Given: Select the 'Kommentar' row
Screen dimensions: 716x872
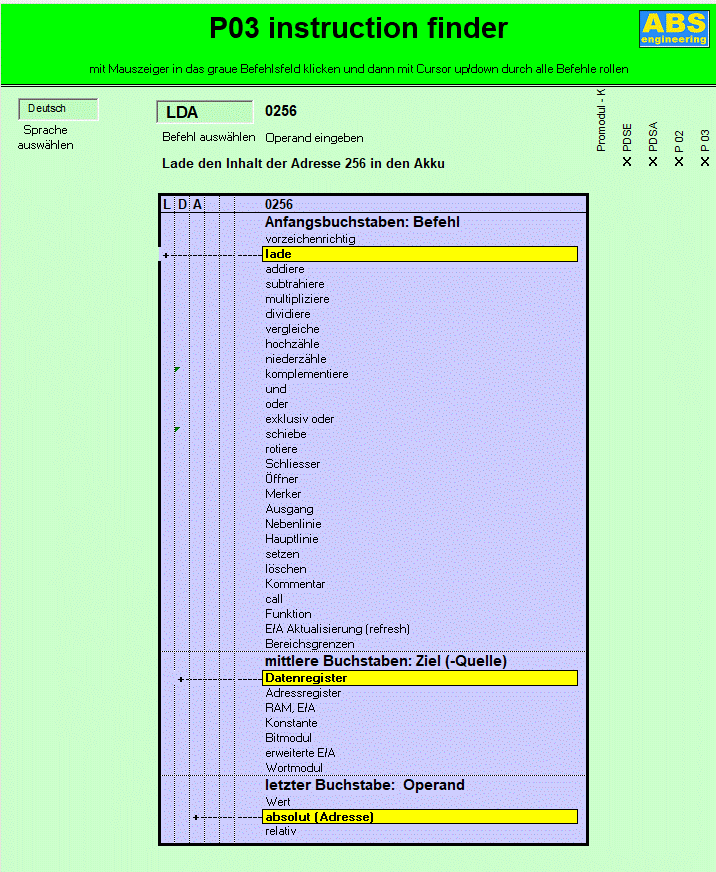Looking at the screenshot, I should click(295, 584).
